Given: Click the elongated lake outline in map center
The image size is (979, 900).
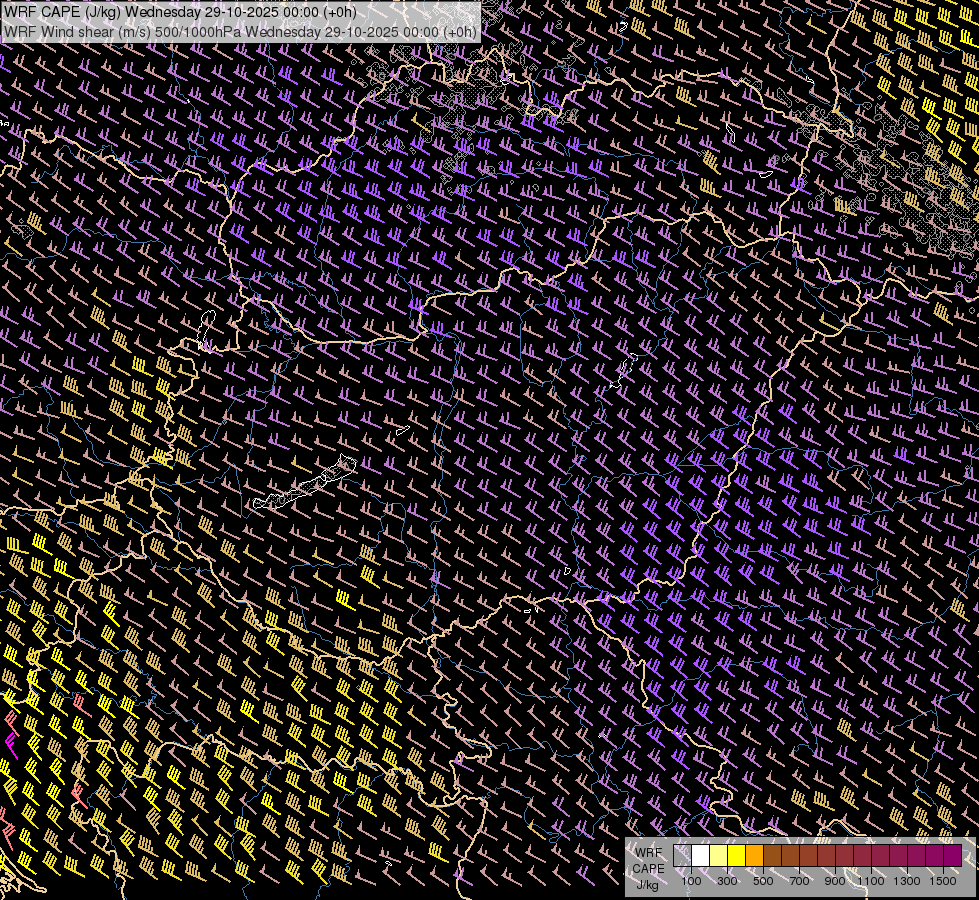Looking at the screenshot, I should click(305, 483).
